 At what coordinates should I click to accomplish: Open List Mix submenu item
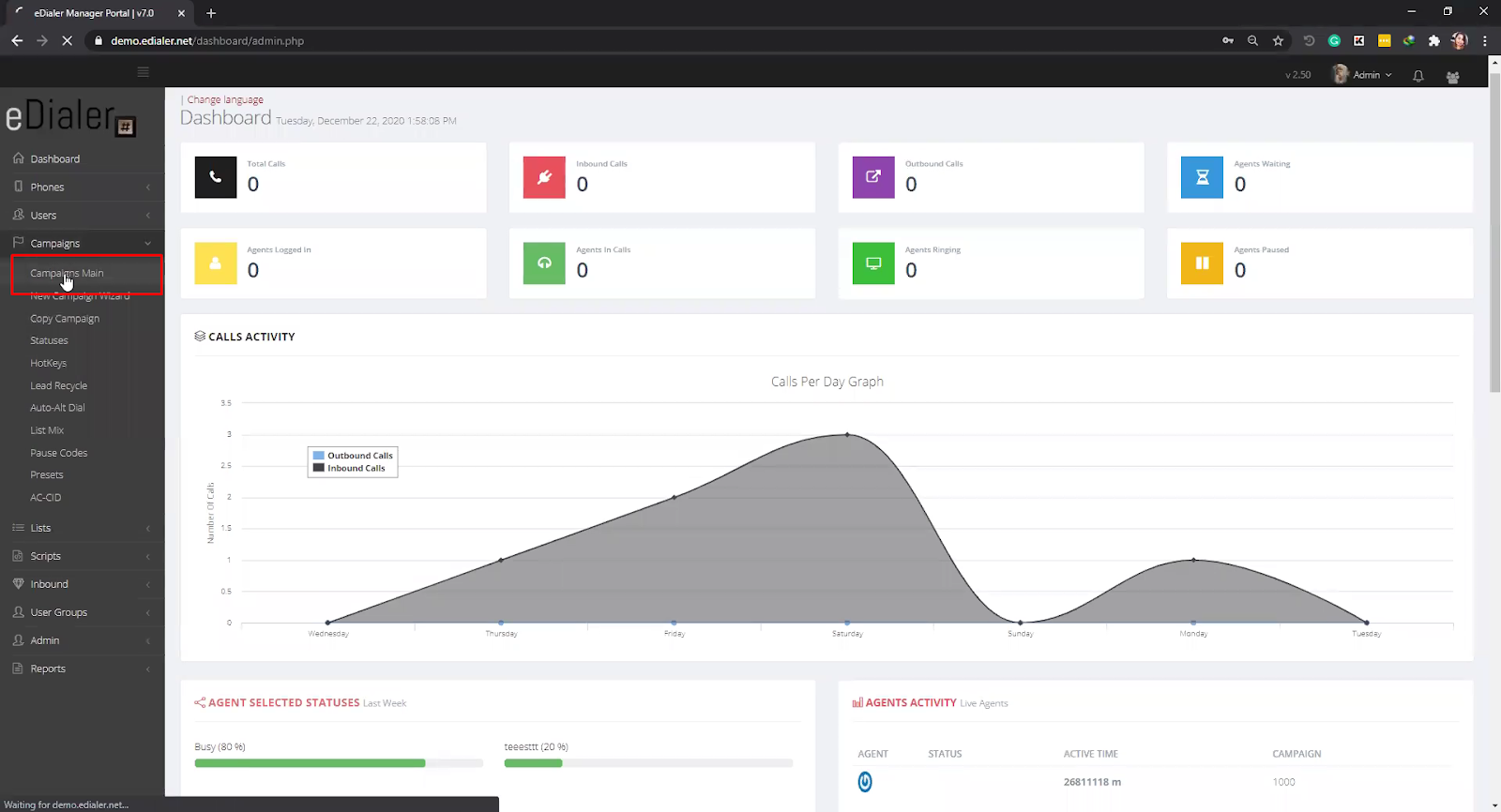click(47, 430)
